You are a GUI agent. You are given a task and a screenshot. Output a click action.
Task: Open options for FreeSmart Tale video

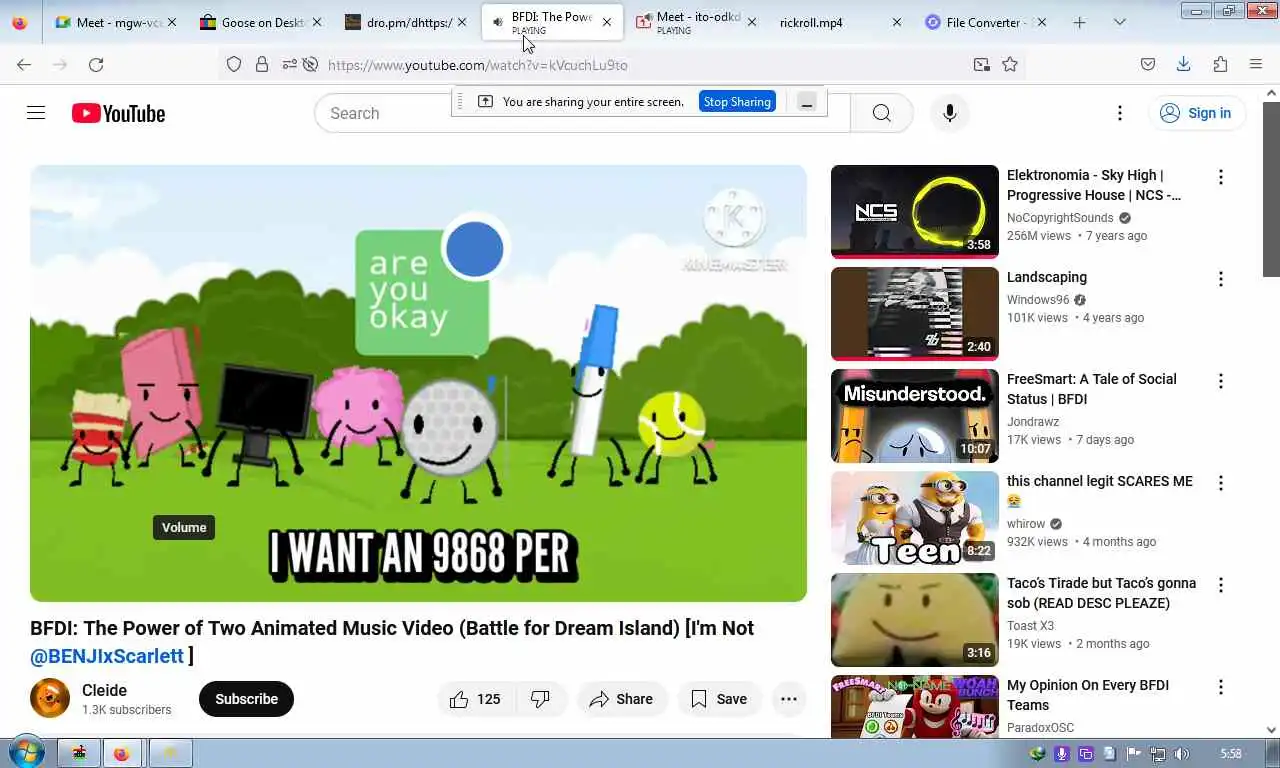pos(1220,381)
